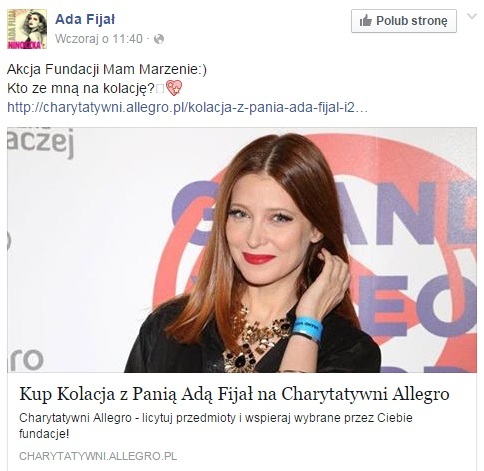The image size is (484, 471).
Task: Click the thumbs-up icon in Polub stronę
Action: pos(366,21)
